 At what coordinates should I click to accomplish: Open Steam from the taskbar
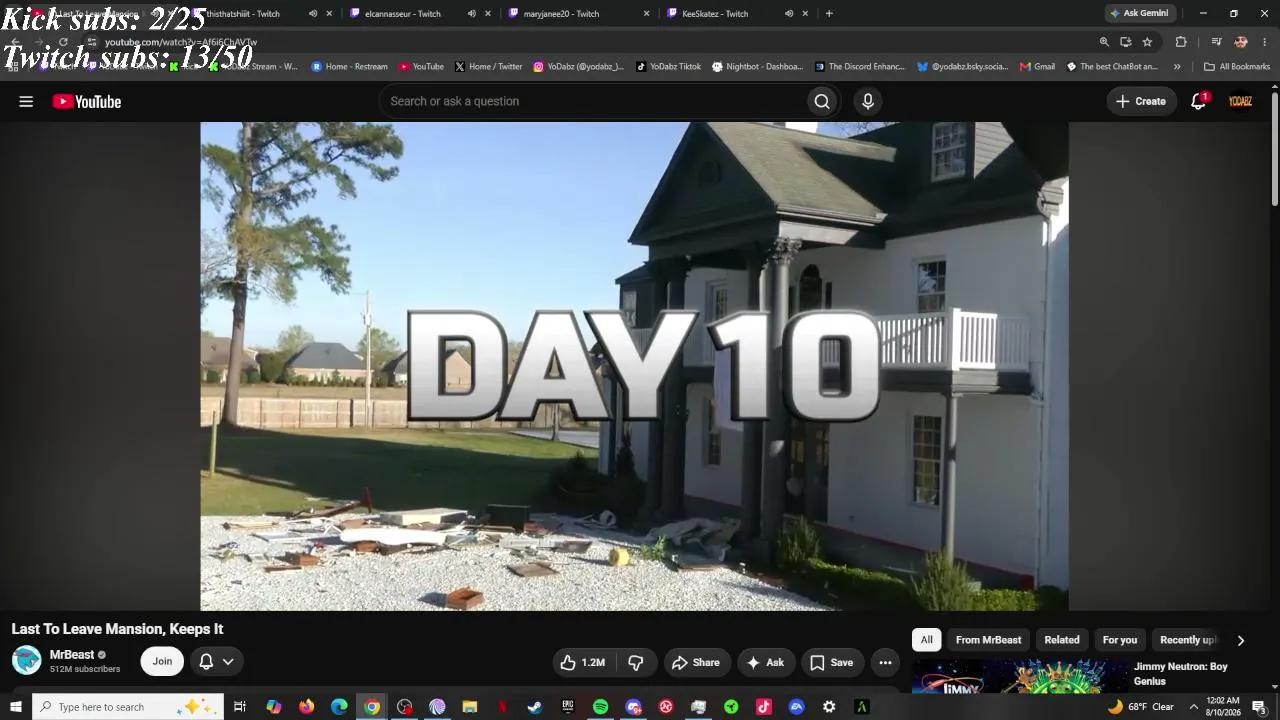point(535,707)
